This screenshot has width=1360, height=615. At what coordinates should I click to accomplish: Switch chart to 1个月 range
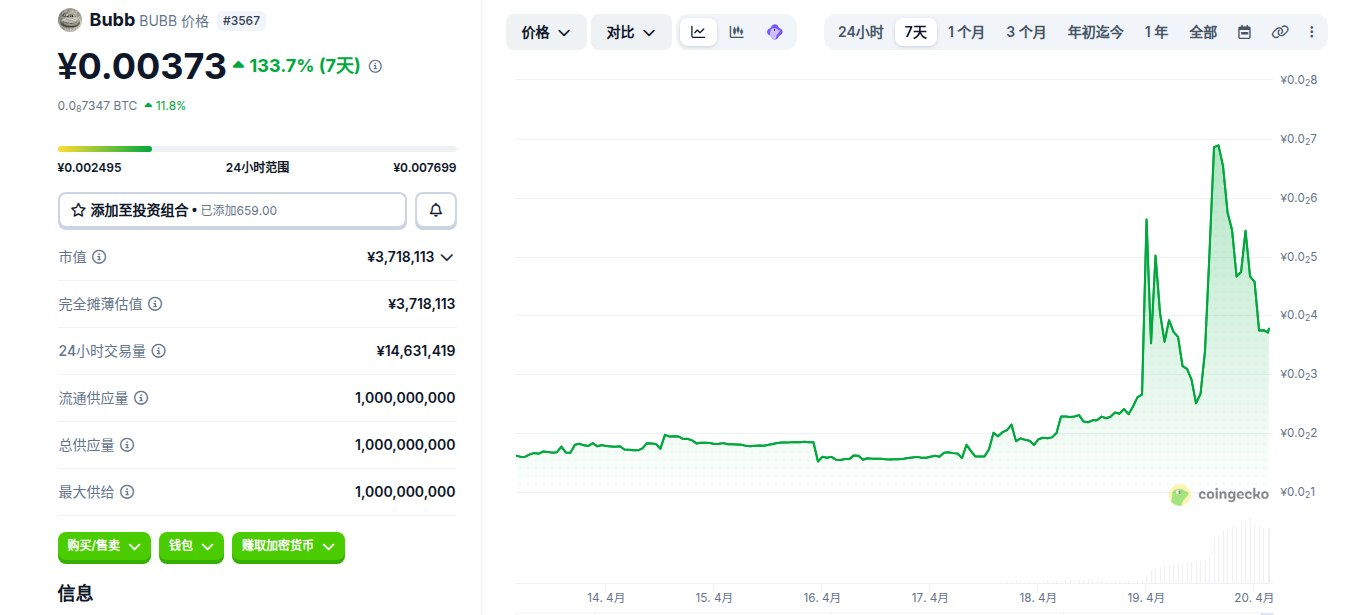pyautogui.click(x=966, y=32)
